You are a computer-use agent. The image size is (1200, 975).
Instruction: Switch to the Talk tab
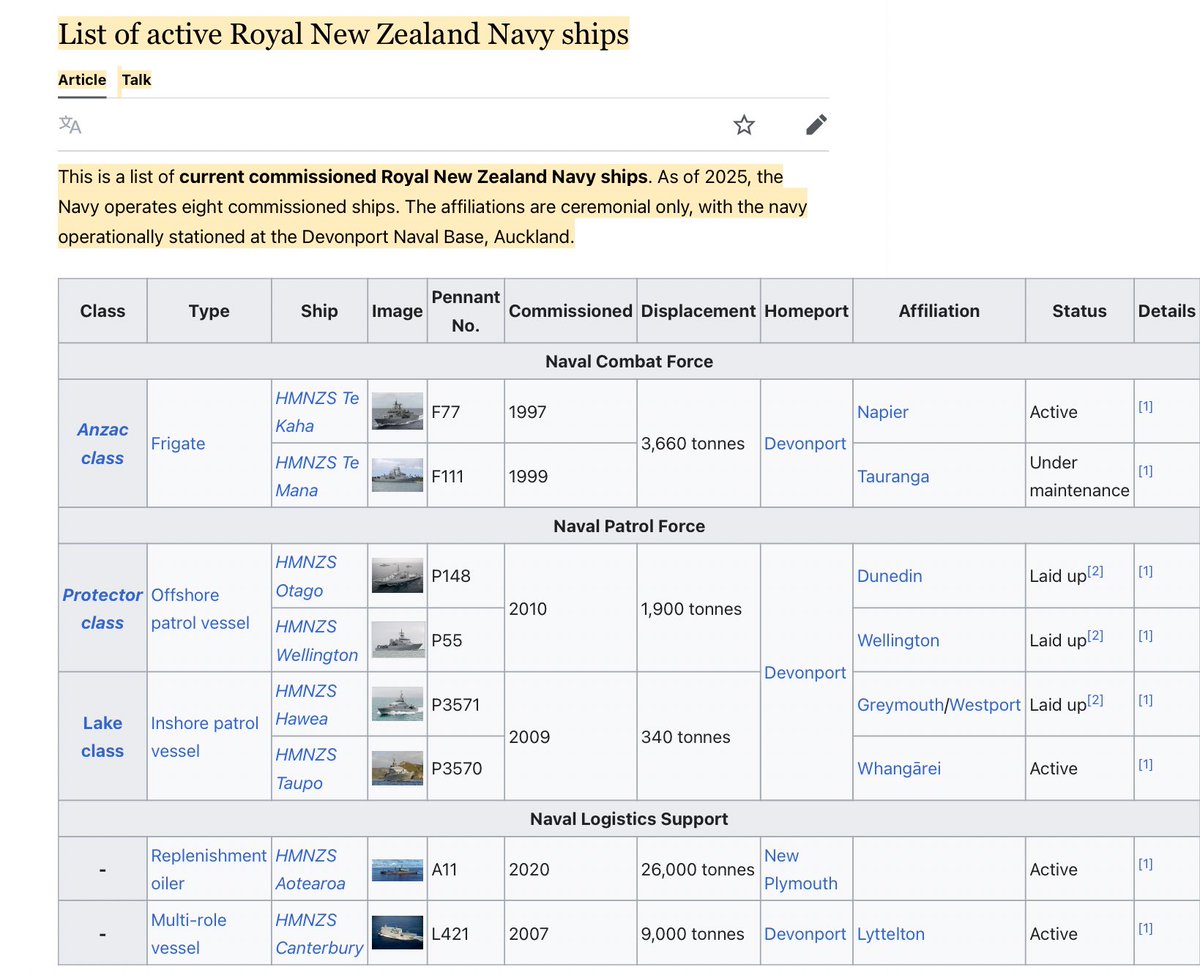point(136,80)
